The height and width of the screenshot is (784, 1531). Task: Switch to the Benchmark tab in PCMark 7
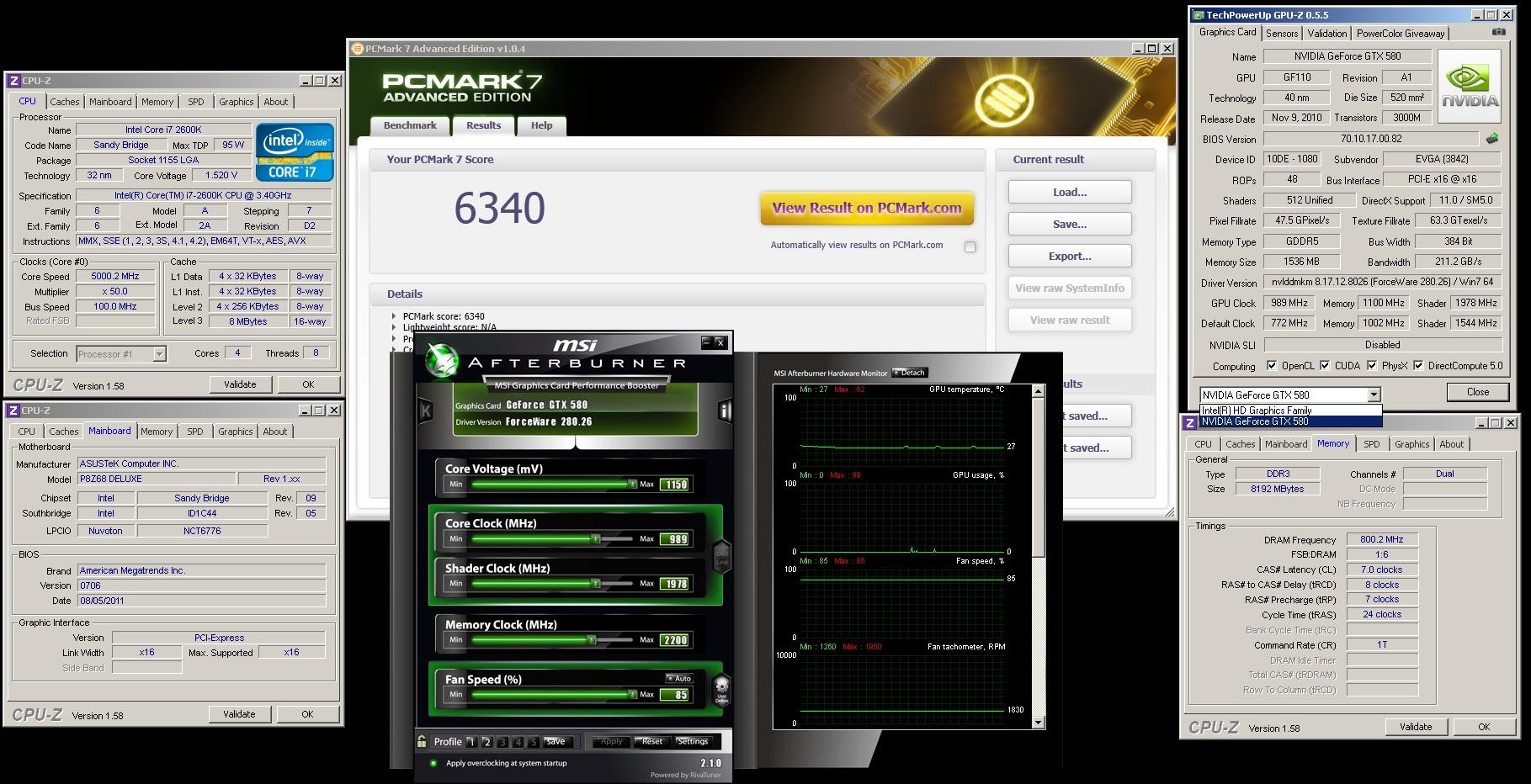tap(410, 125)
